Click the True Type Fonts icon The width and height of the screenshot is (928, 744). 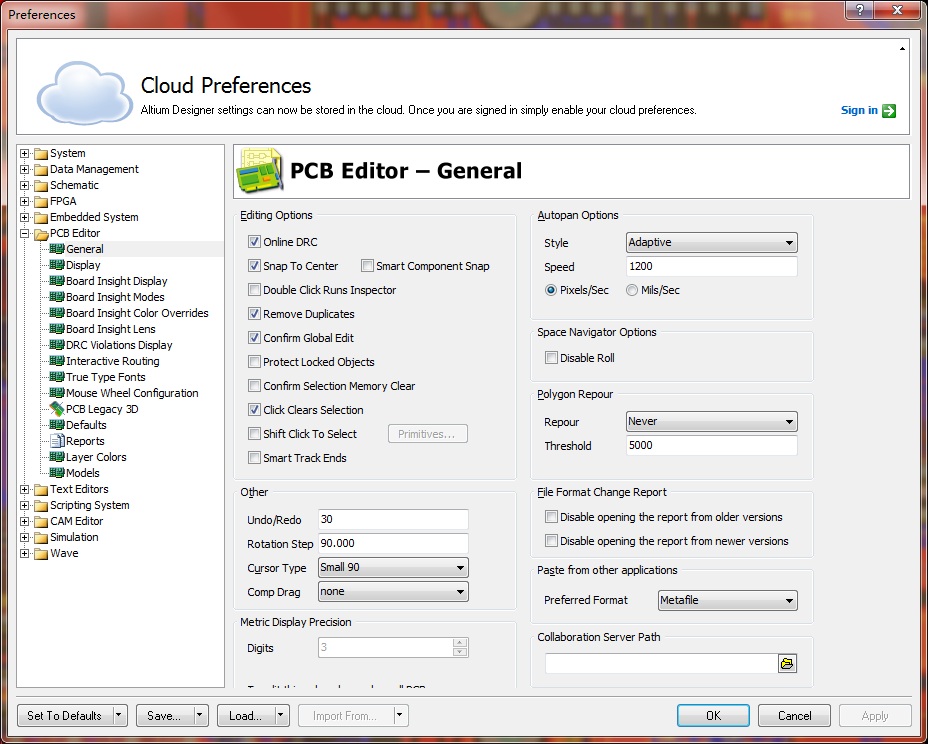coord(57,377)
